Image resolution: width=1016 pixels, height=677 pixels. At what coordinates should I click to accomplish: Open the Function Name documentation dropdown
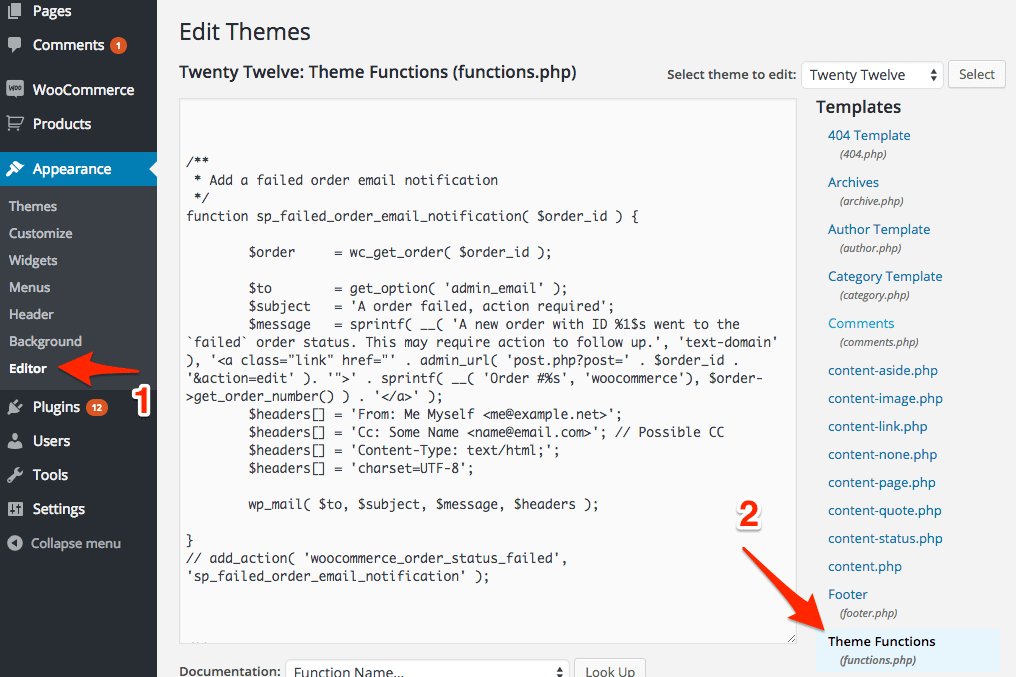pyautogui.click(x=427, y=671)
